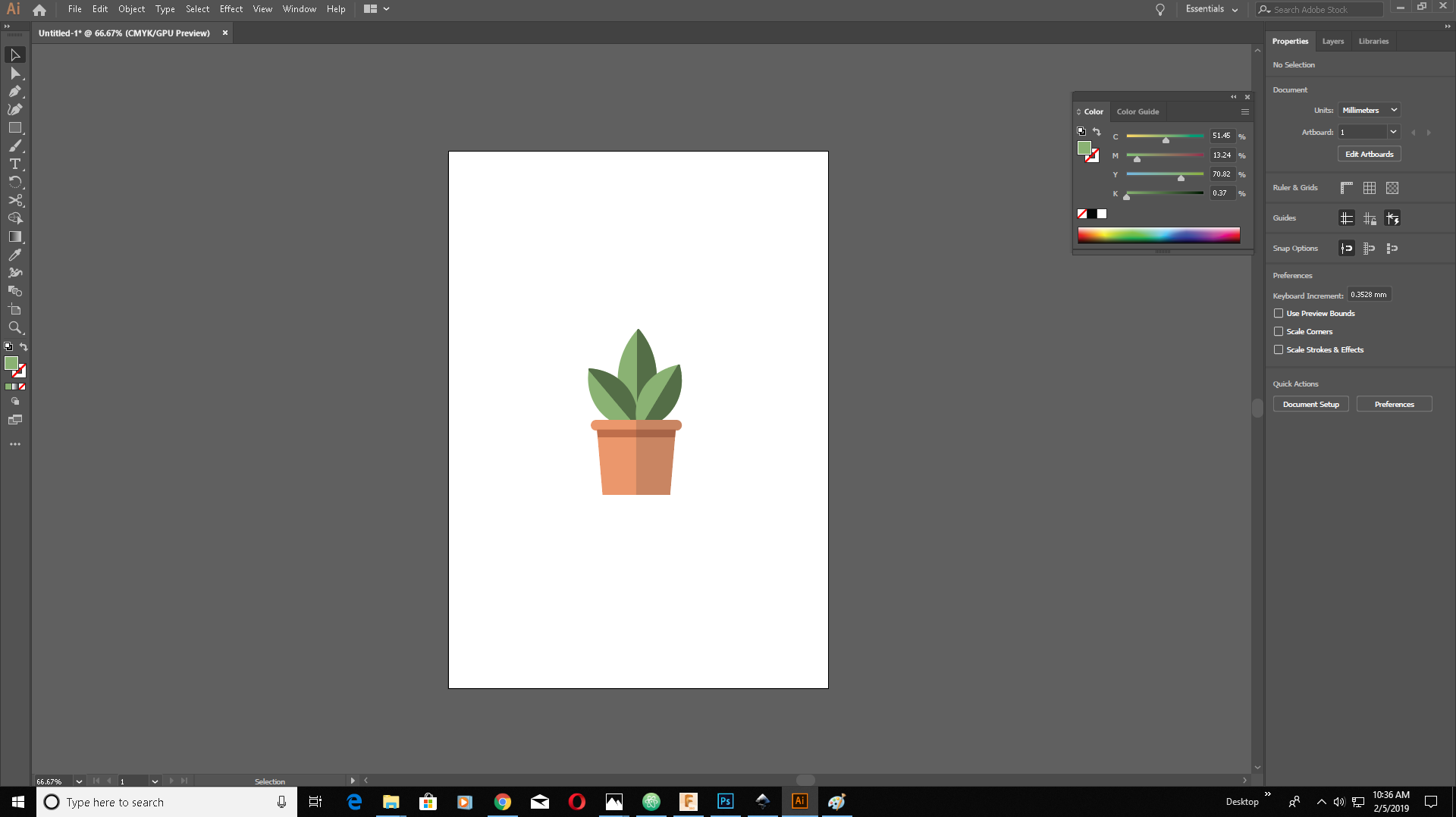
Task: Select the Artboard tool
Action: pos(15,310)
